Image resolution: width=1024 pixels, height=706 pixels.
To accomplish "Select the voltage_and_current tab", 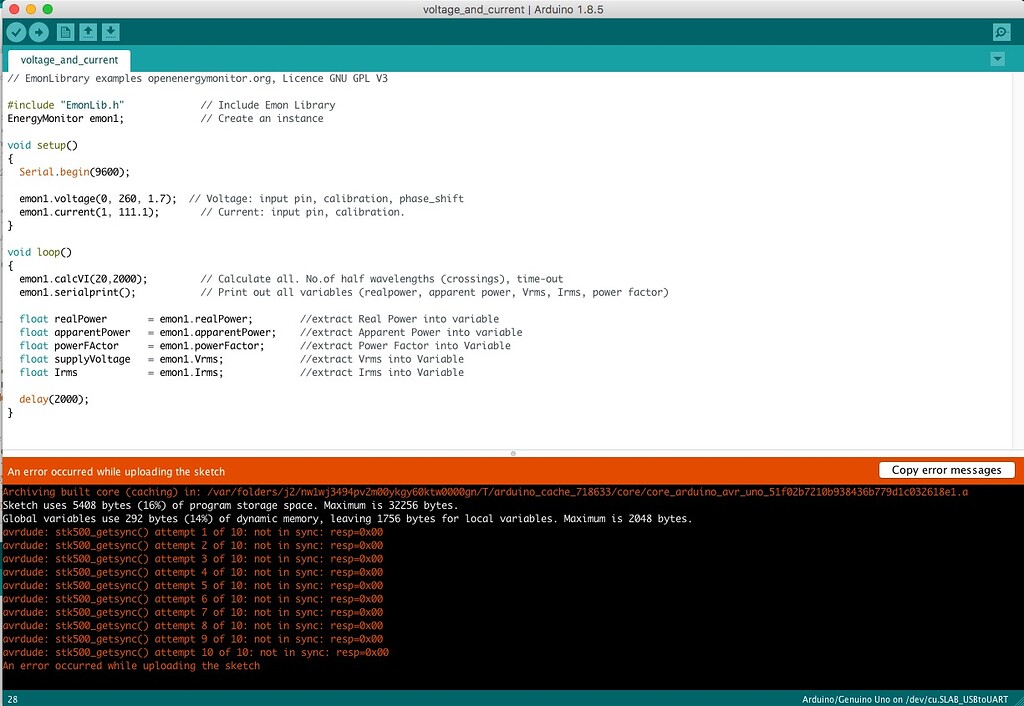I will click(68, 59).
